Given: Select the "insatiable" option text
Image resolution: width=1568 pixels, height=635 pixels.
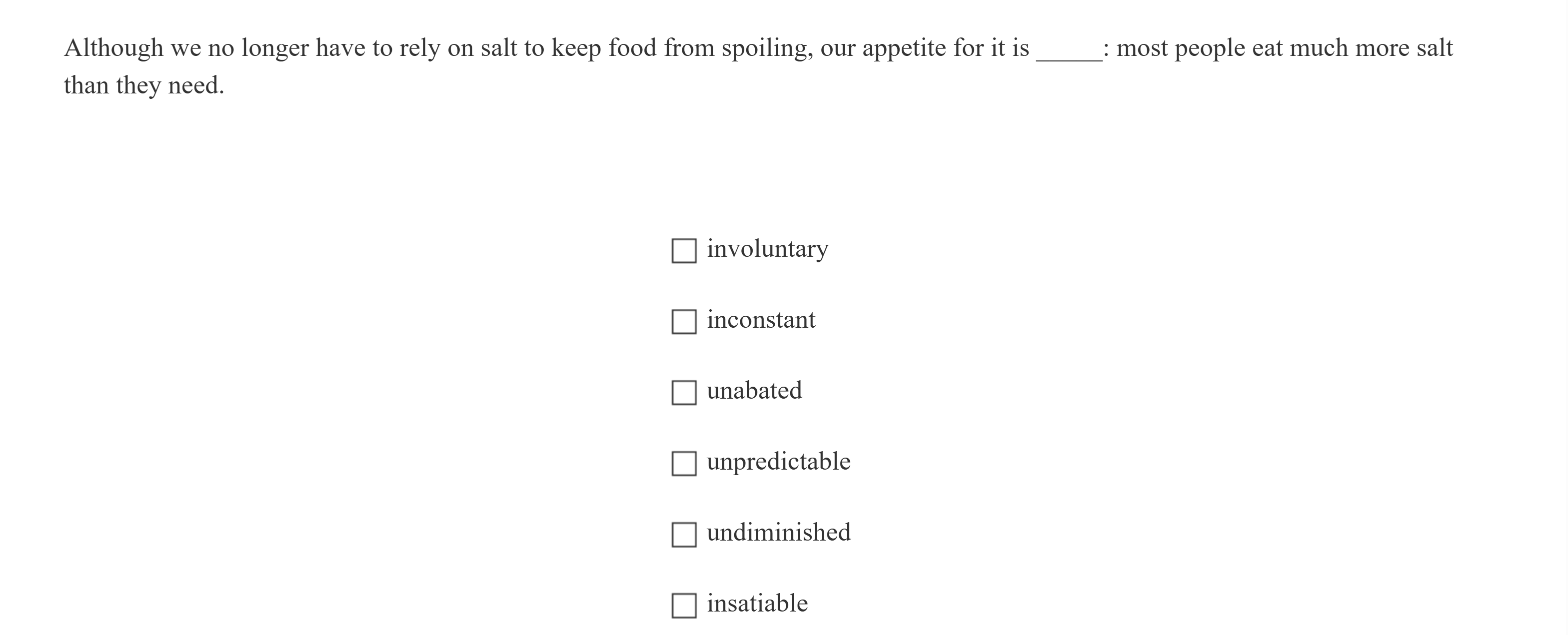Looking at the screenshot, I should pos(757,604).
